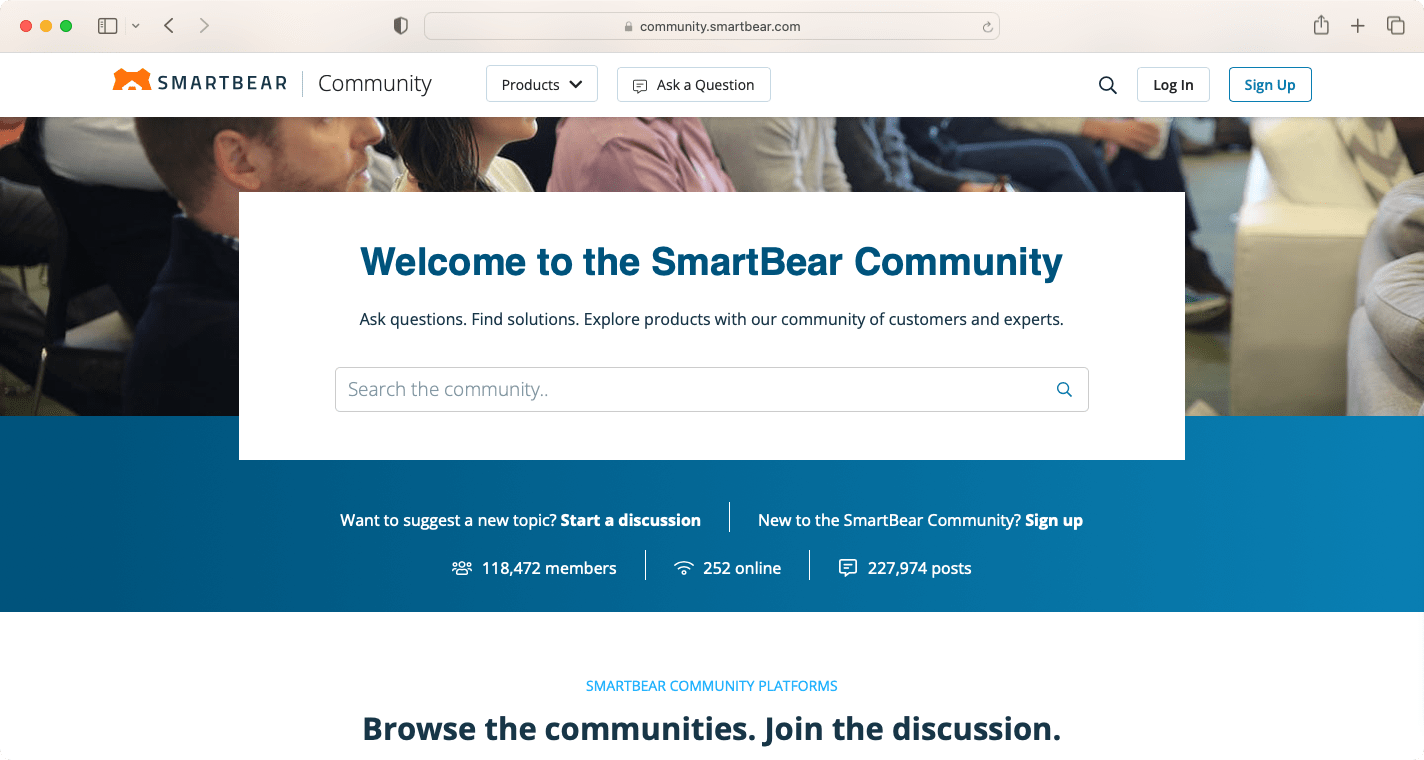Click the Sign Up button in header
Image resolution: width=1424 pixels, height=760 pixels.
[1270, 85]
